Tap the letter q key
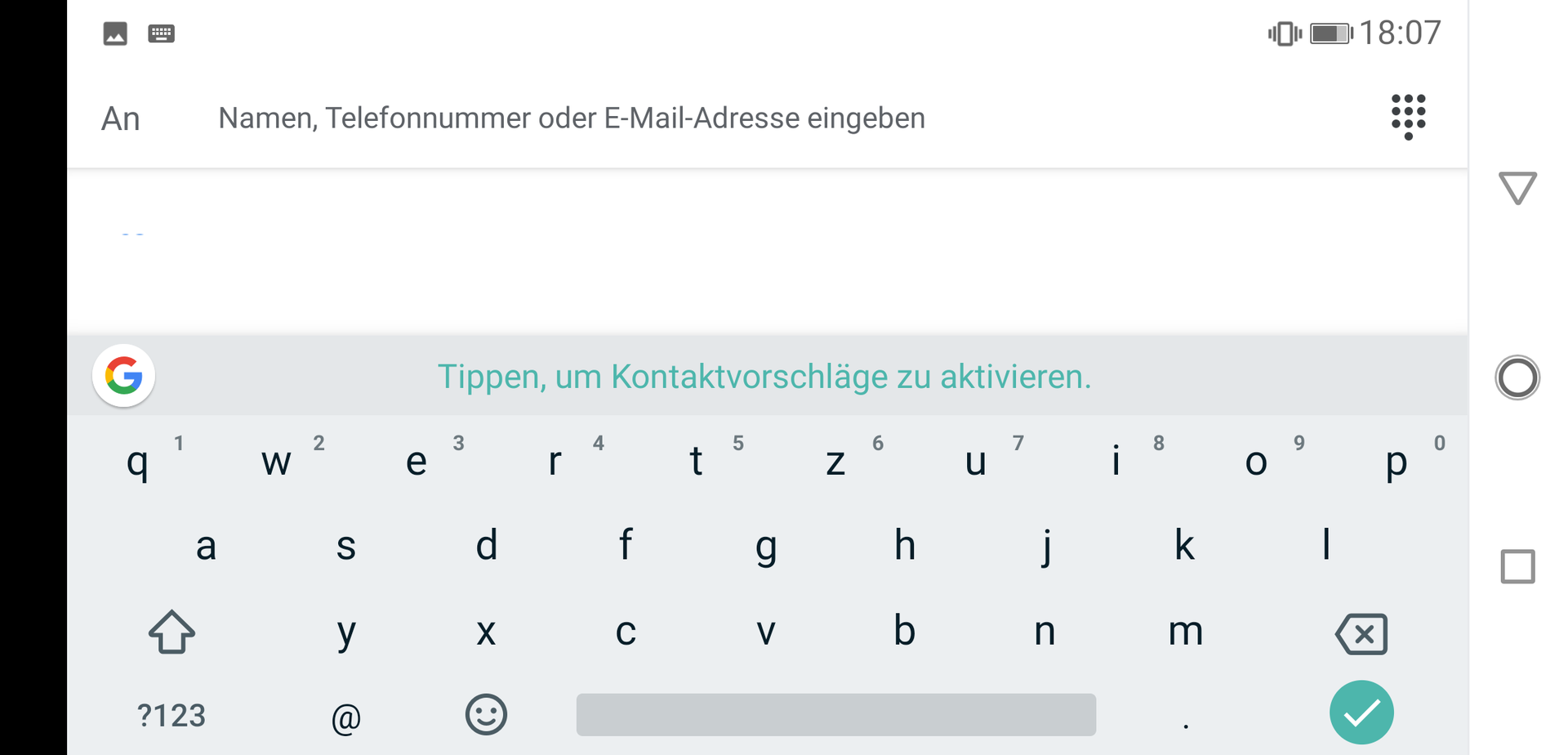This screenshot has width=1568, height=755. click(x=137, y=462)
